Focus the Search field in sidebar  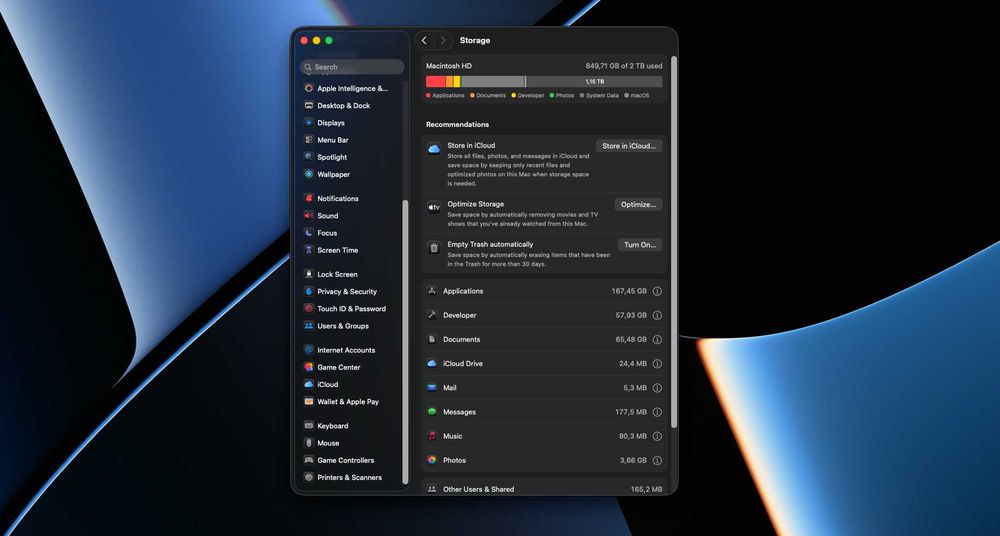pos(352,67)
